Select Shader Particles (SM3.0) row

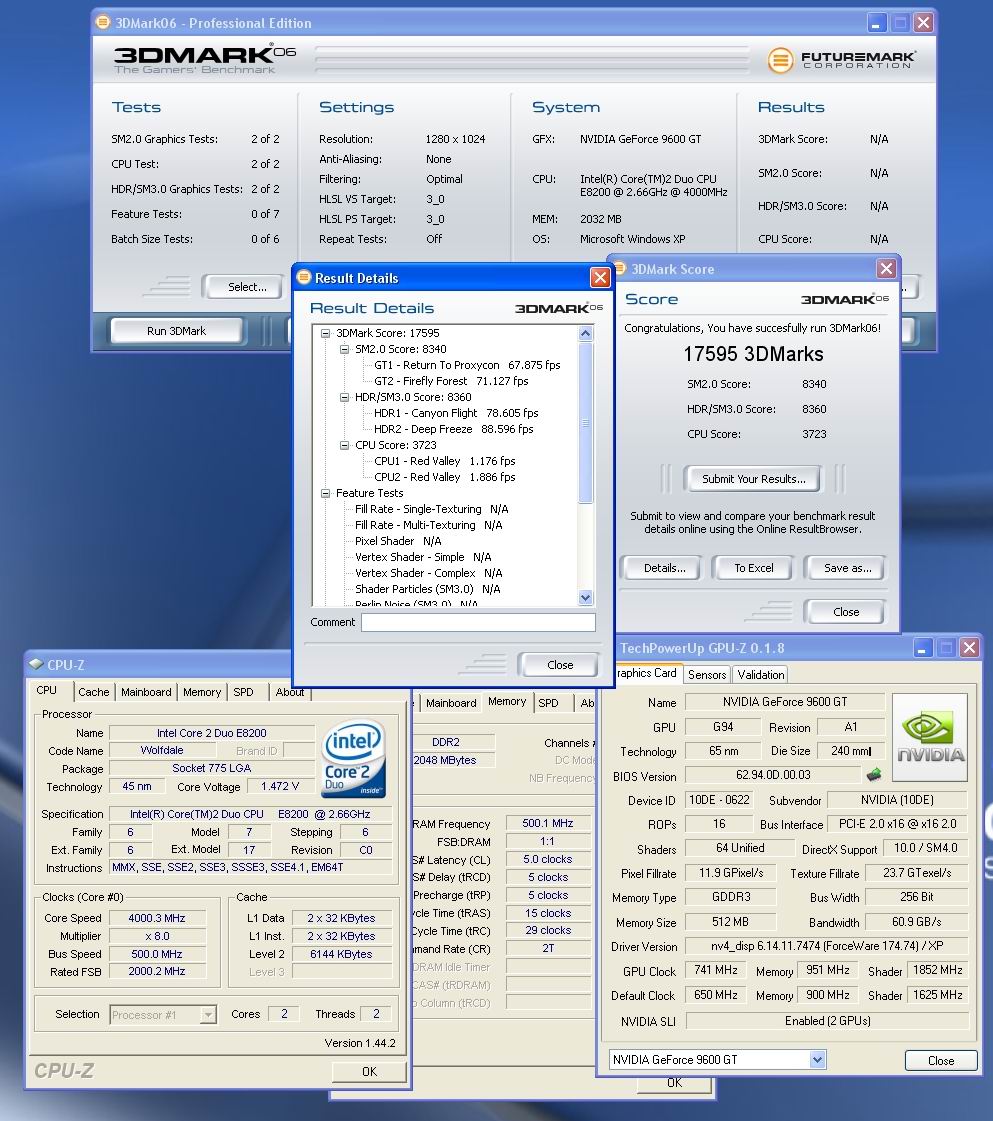click(428, 589)
